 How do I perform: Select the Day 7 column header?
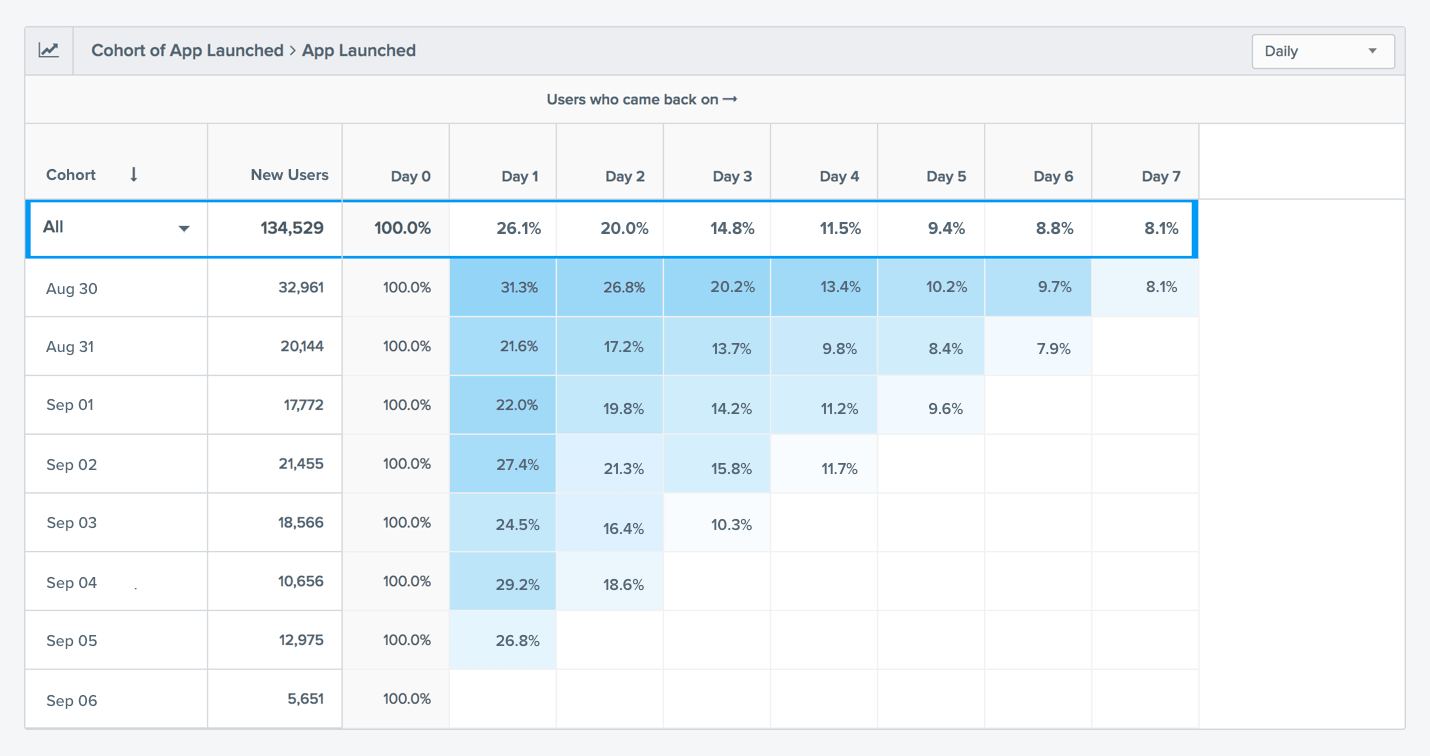pos(1160,176)
